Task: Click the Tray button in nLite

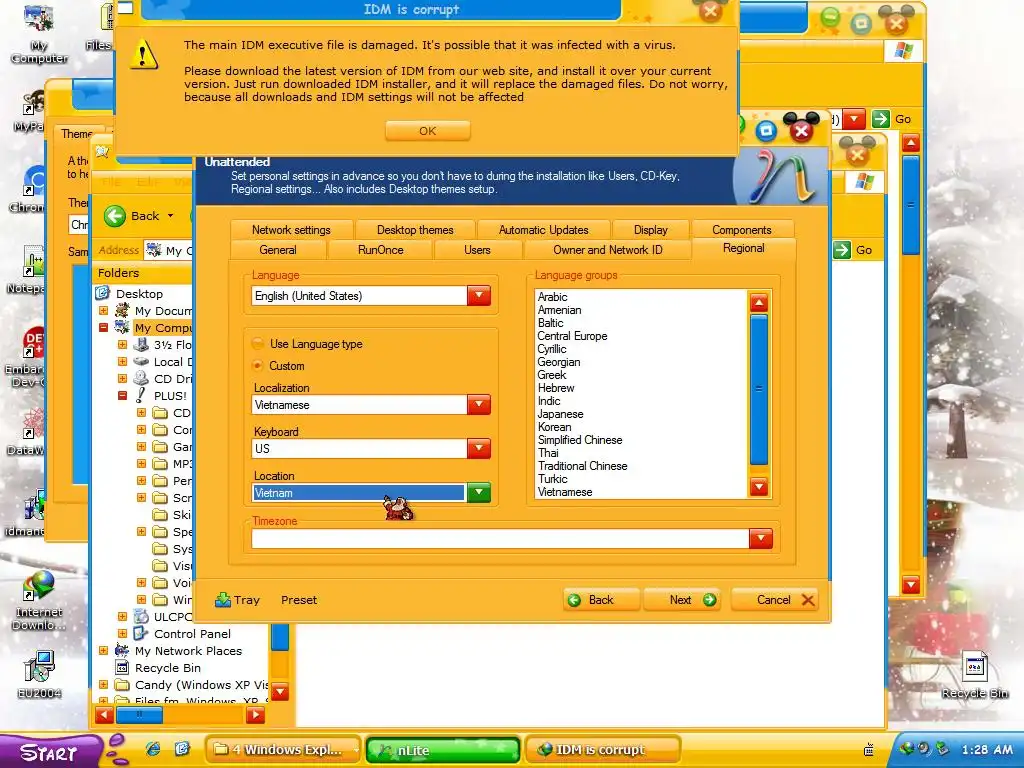Action: point(238,600)
